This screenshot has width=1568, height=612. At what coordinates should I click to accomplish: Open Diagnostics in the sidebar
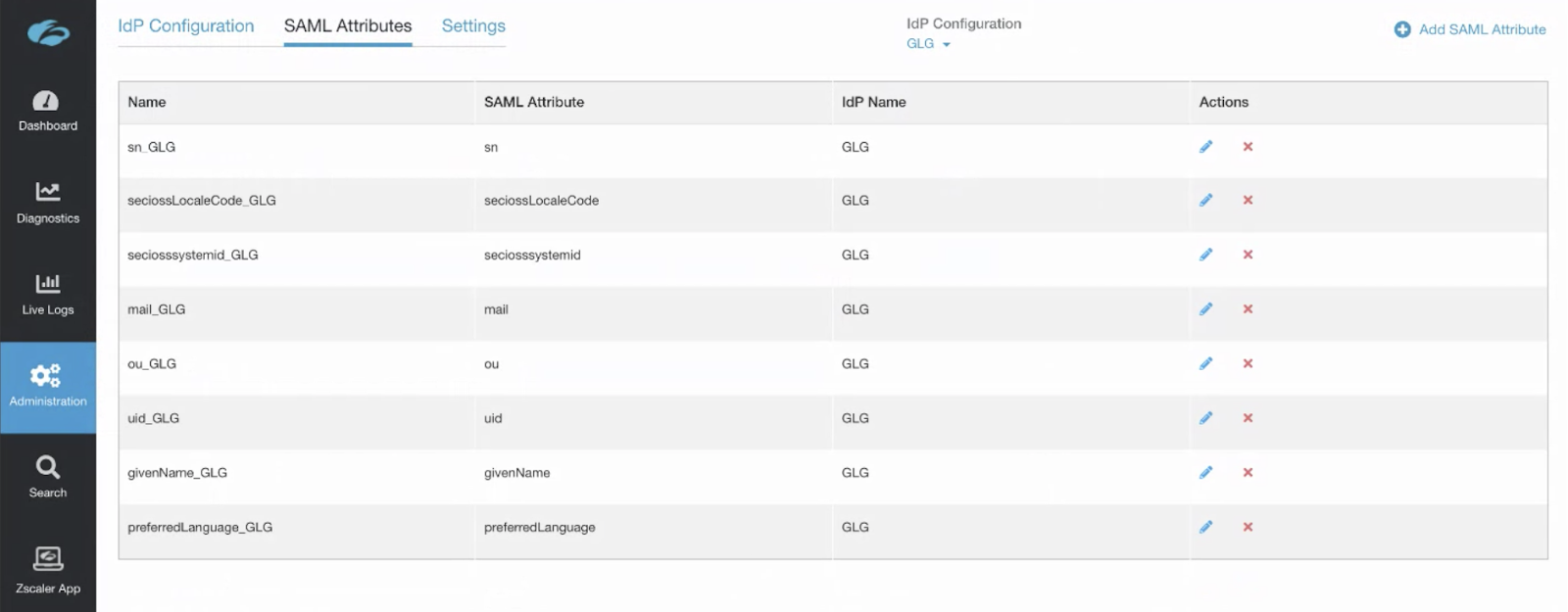[x=47, y=203]
